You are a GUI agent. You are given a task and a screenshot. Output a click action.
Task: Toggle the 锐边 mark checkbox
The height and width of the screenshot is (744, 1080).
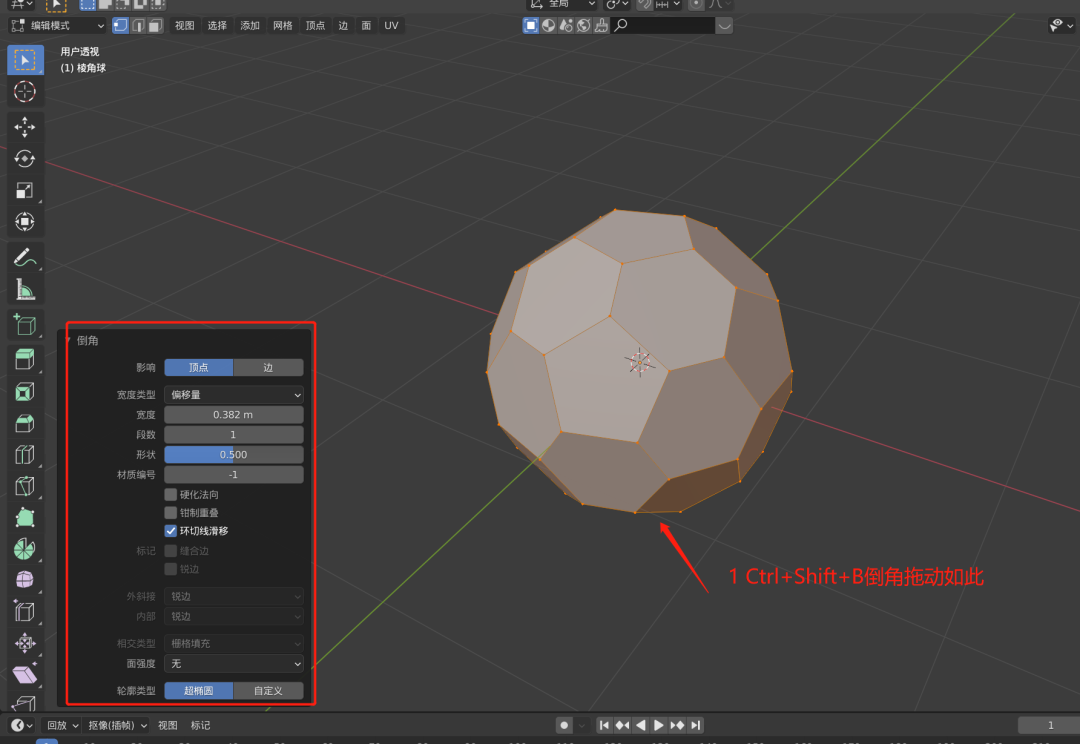click(x=171, y=569)
